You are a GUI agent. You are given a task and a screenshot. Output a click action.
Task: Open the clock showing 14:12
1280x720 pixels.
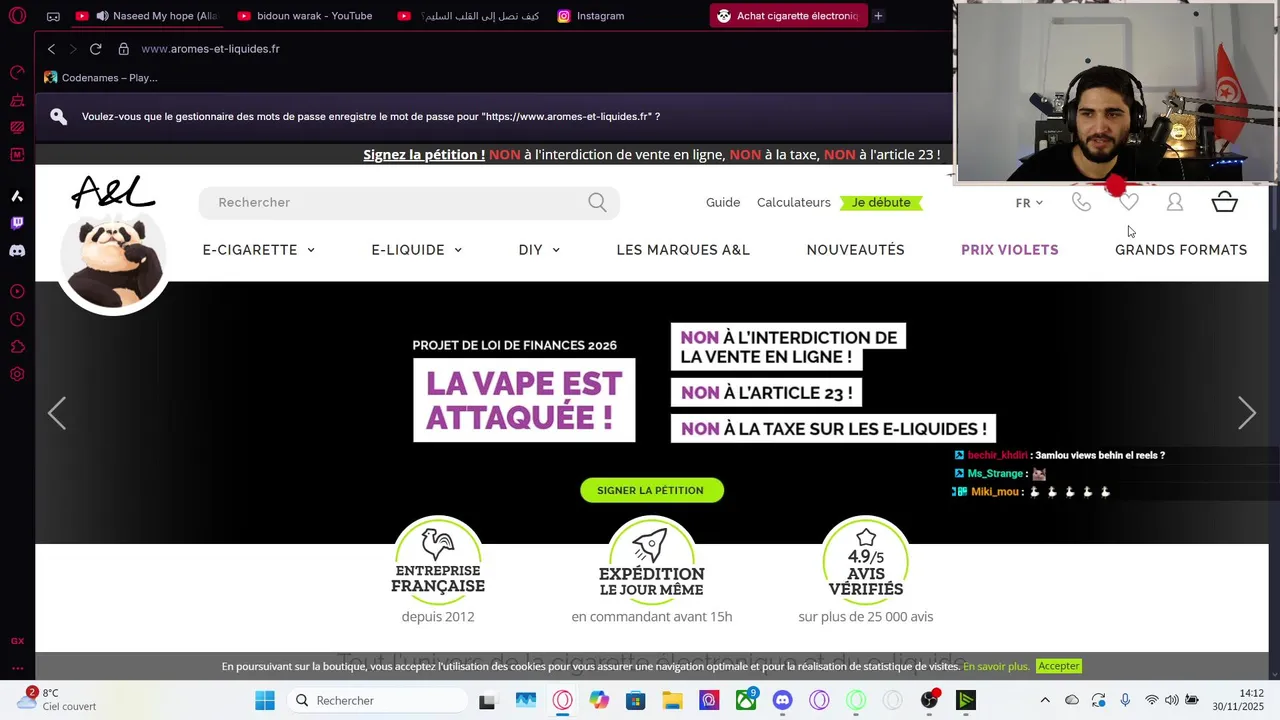[x=1239, y=700]
